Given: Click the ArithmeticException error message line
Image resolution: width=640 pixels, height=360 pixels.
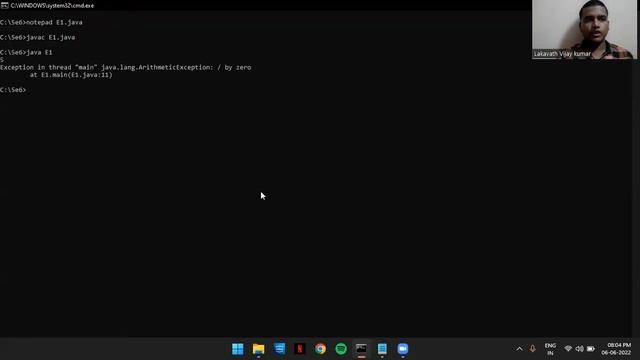Looking at the screenshot, I should click(x=126, y=67).
